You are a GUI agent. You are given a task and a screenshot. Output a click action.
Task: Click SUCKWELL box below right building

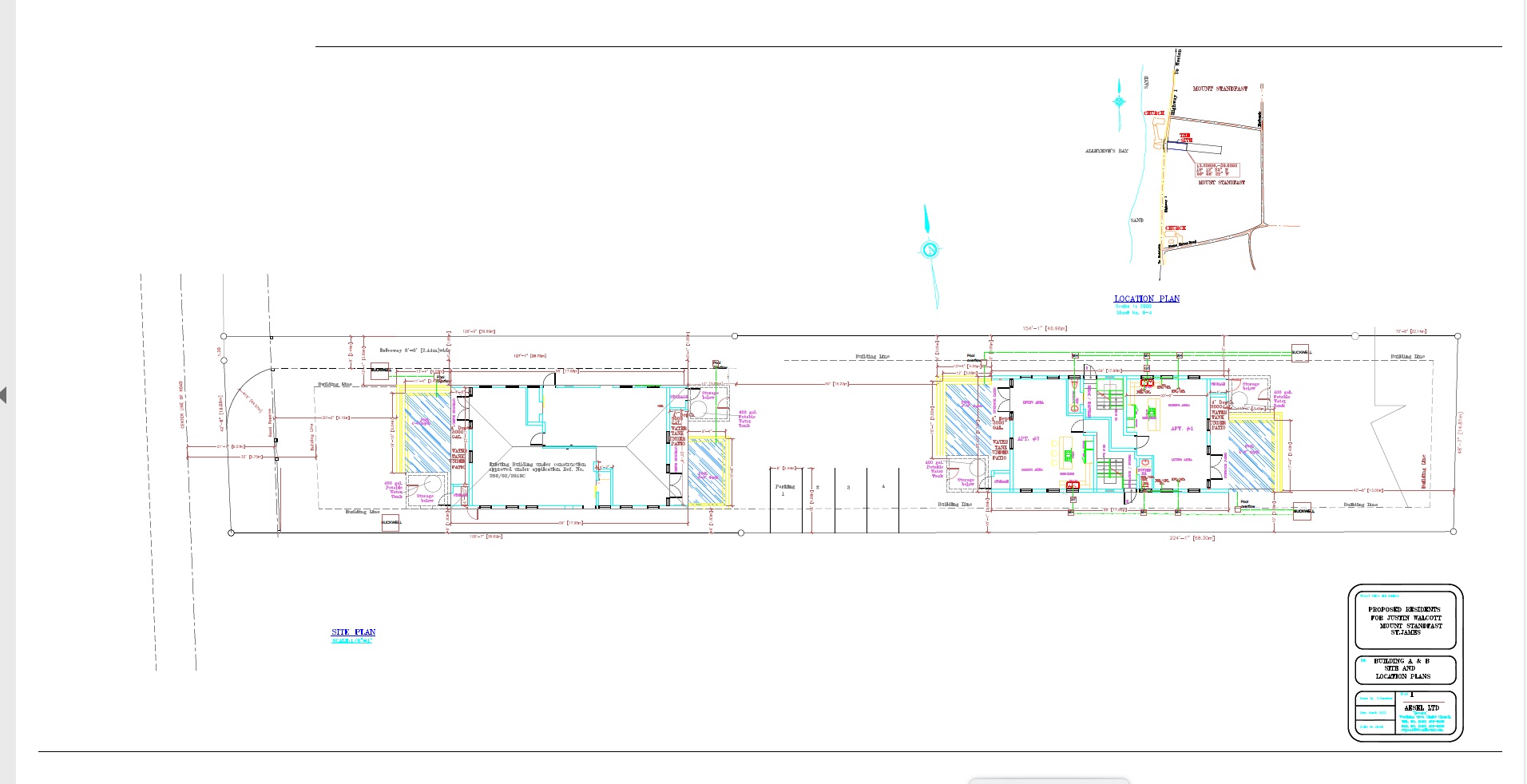point(1302,511)
